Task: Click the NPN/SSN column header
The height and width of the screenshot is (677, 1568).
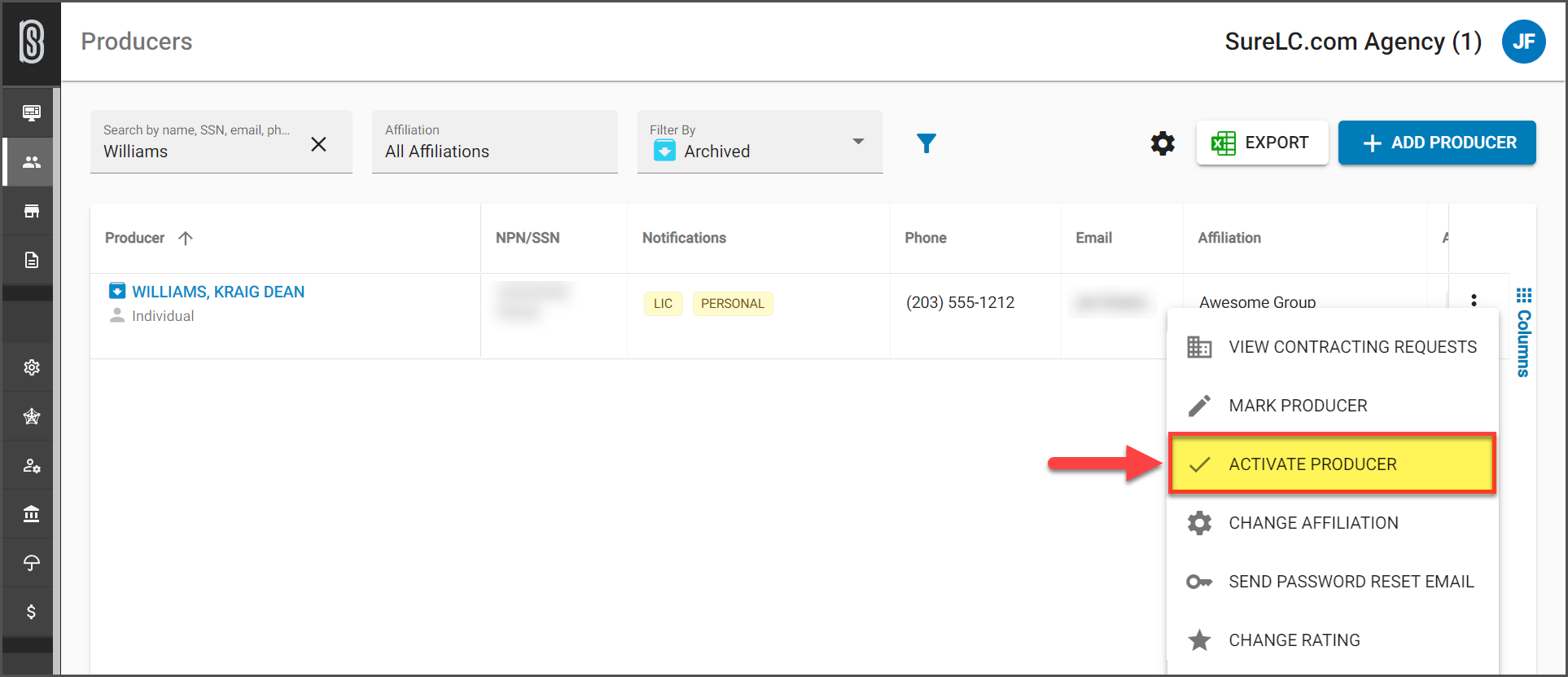Action: pyautogui.click(x=528, y=238)
